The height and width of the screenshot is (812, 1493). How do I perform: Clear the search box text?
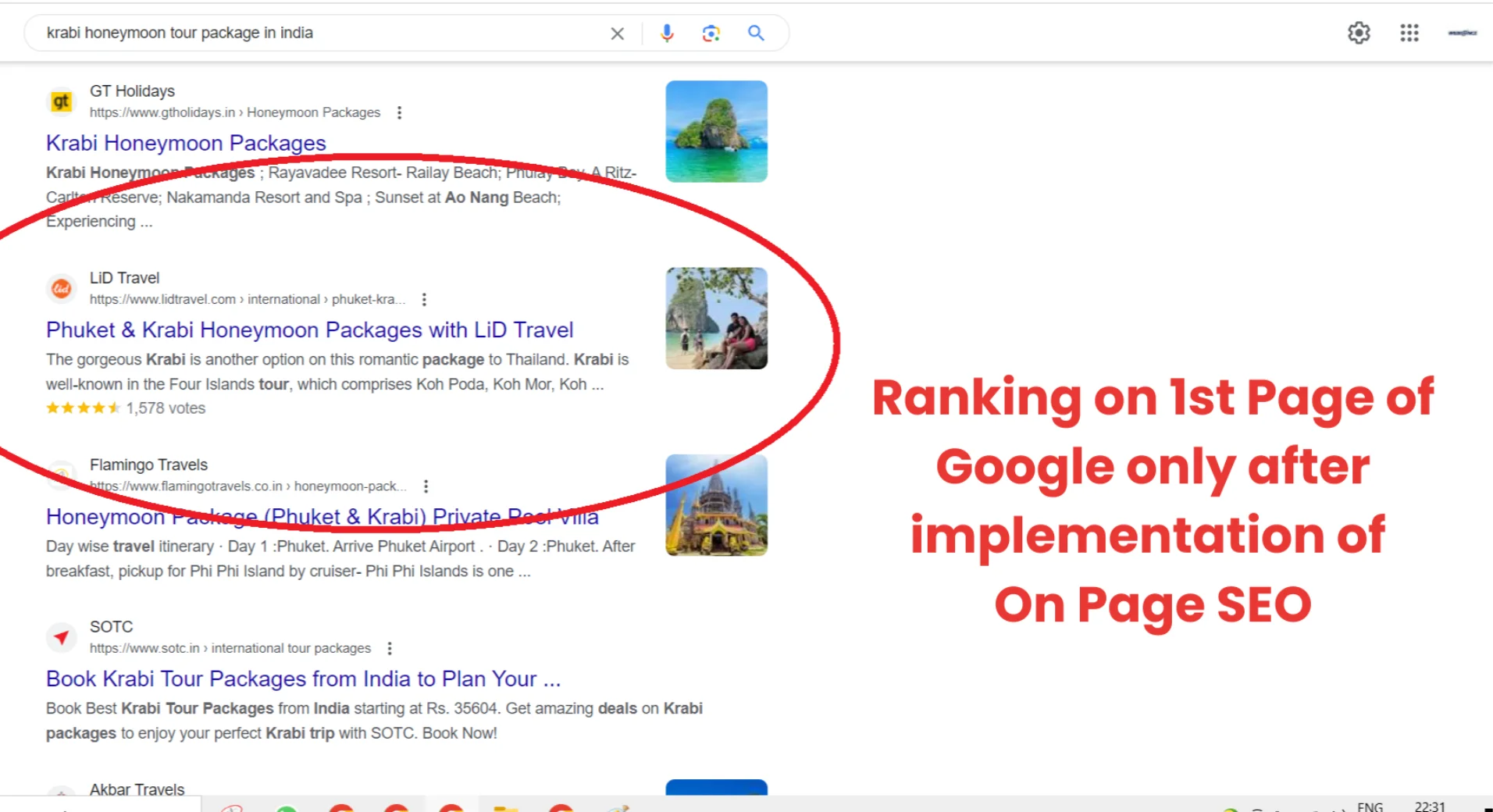click(x=617, y=34)
